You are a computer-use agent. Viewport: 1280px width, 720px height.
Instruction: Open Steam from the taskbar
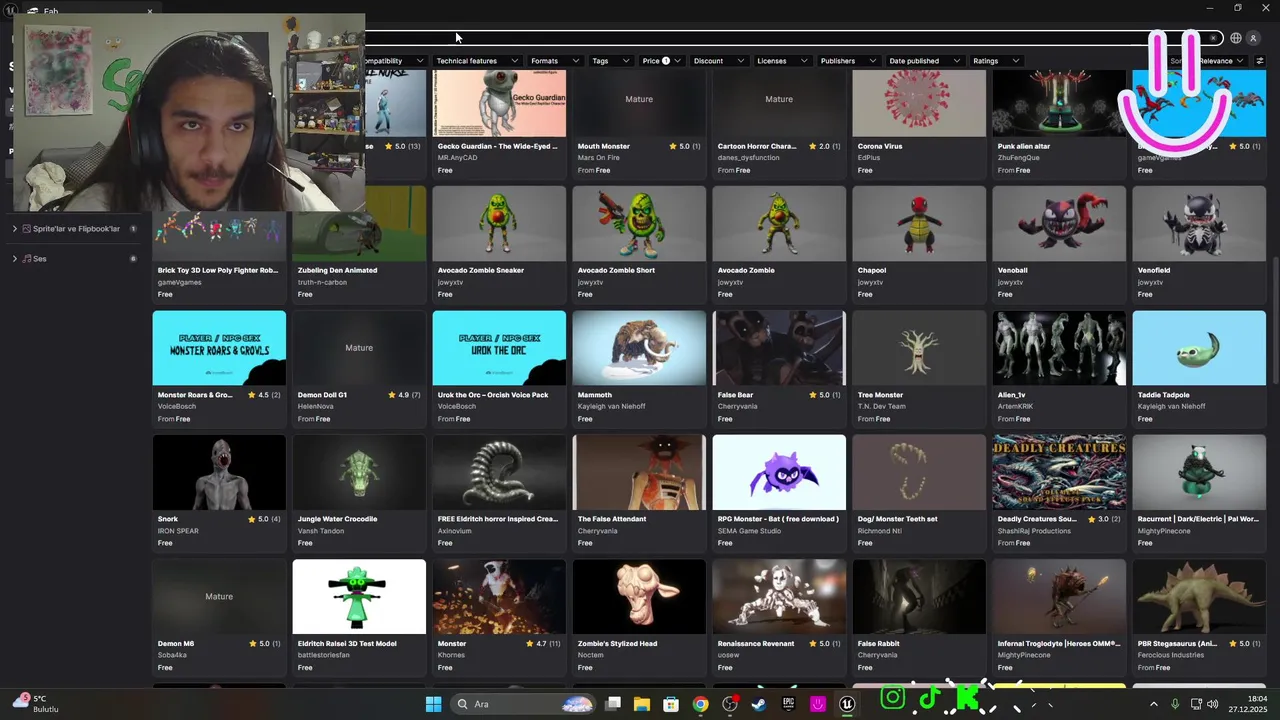coord(759,704)
